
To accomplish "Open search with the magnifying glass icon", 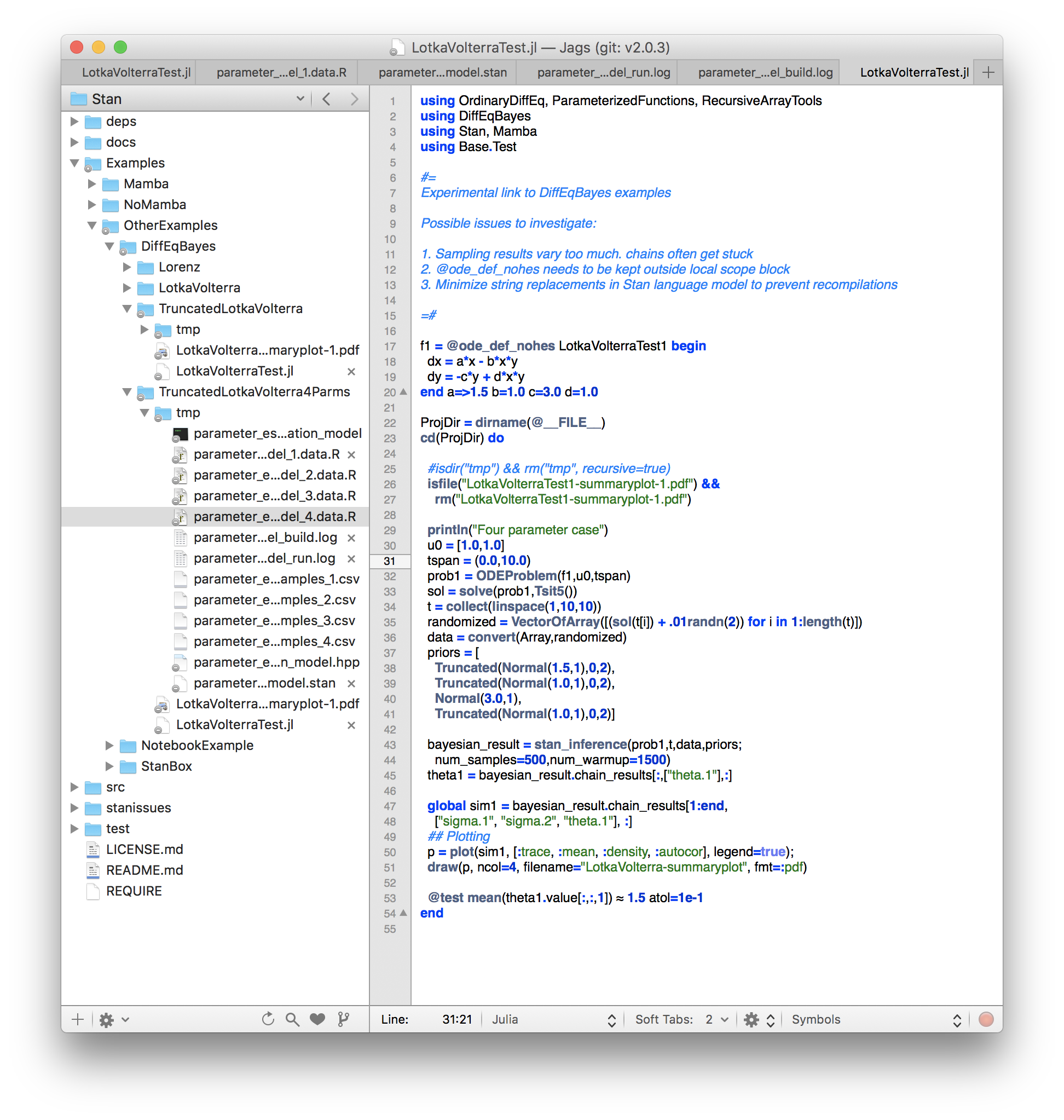I will point(293,1019).
